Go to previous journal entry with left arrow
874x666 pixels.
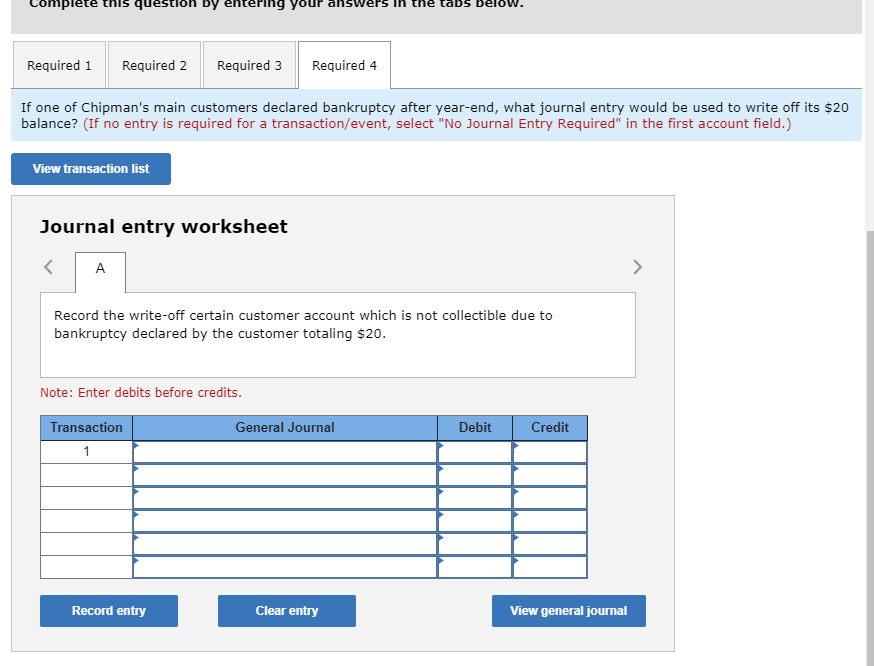[48, 267]
